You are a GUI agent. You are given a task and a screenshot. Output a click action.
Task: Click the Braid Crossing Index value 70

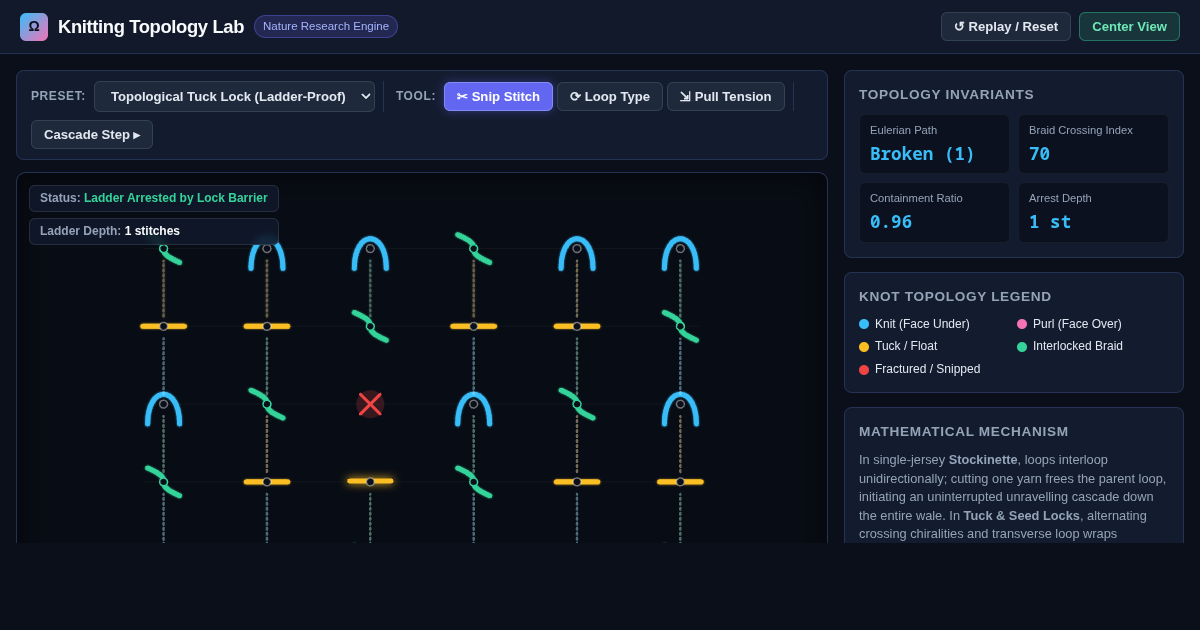(1040, 154)
